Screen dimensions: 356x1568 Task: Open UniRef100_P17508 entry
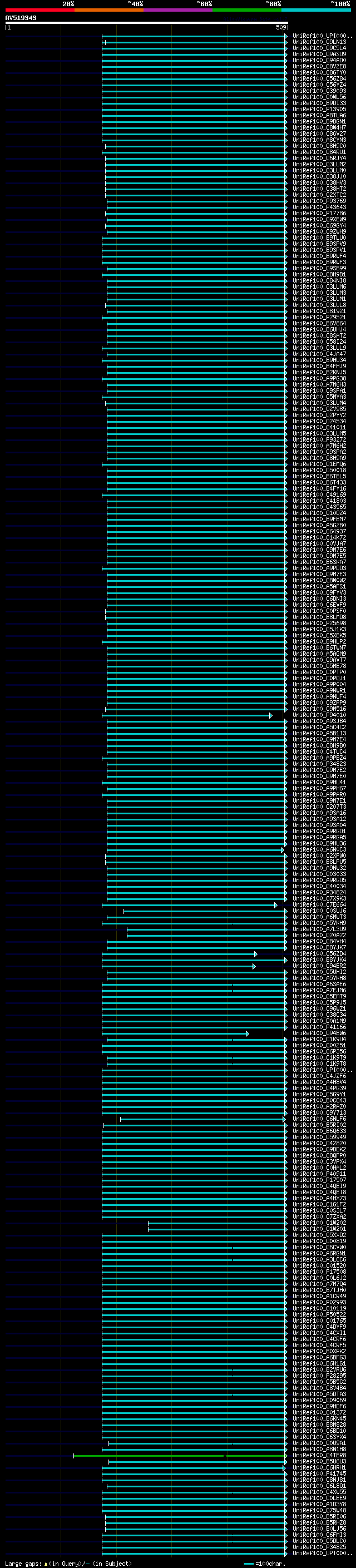pos(319,1272)
